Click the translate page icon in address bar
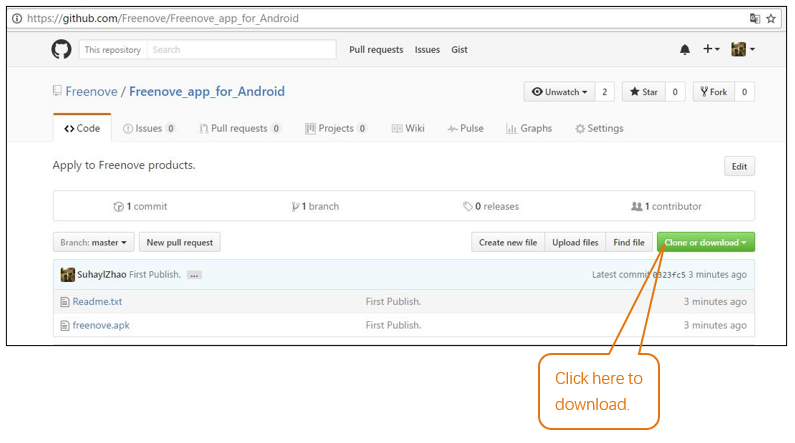Image resolution: width=795 pixels, height=443 pixels. (x=754, y=19)
